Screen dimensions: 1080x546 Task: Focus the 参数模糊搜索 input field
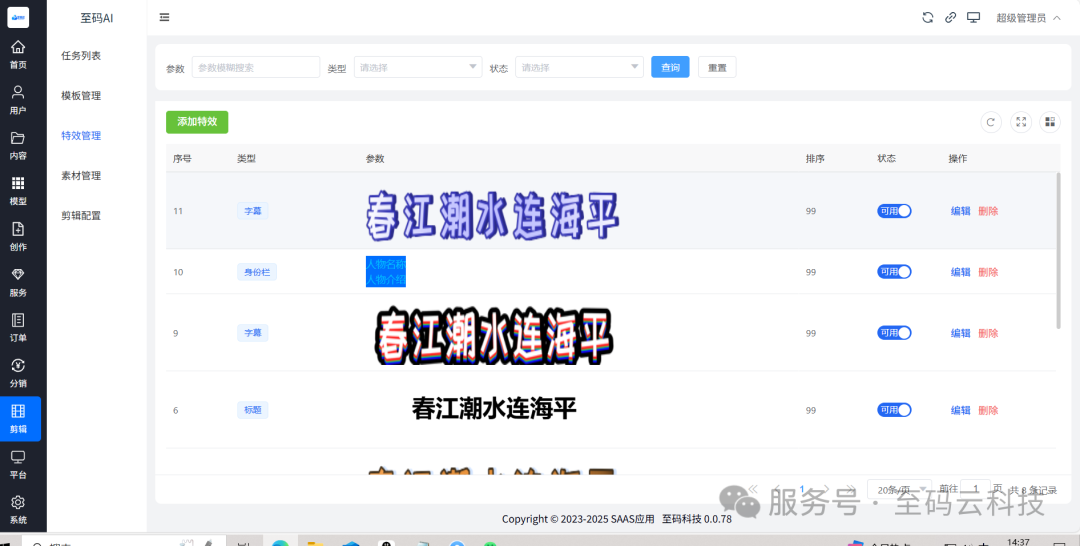tap(256, 67)
